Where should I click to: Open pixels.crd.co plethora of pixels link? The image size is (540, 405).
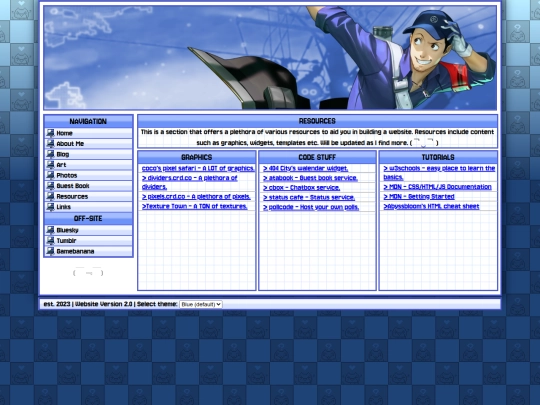tap(196, 197)
